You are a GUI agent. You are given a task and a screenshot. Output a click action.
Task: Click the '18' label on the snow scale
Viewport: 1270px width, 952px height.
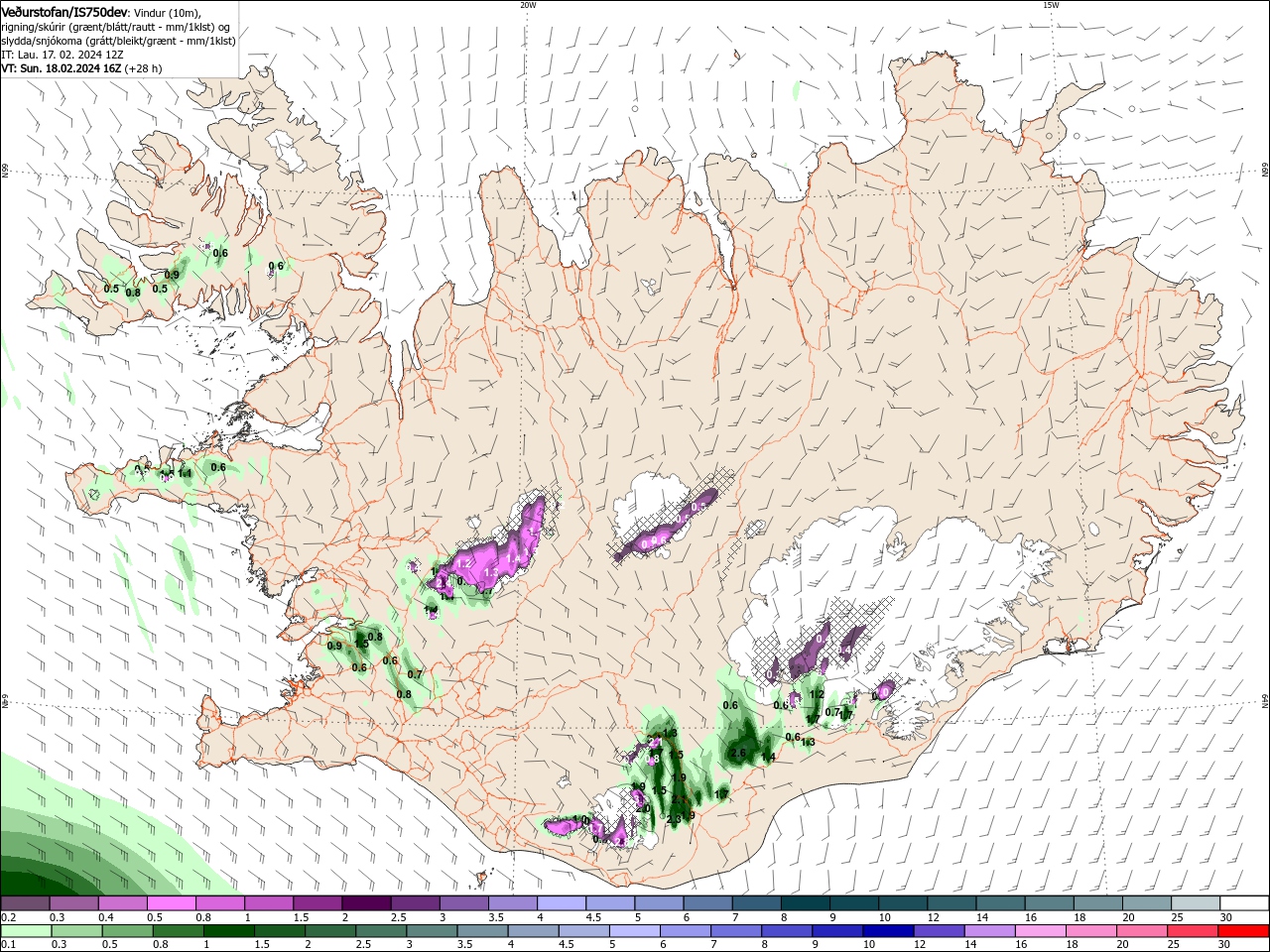tap(1079, 917)
